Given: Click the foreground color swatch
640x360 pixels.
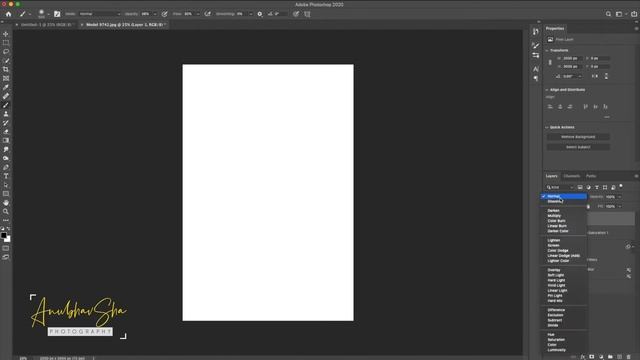Looking at the screenshot, I should tap(4, 236).
